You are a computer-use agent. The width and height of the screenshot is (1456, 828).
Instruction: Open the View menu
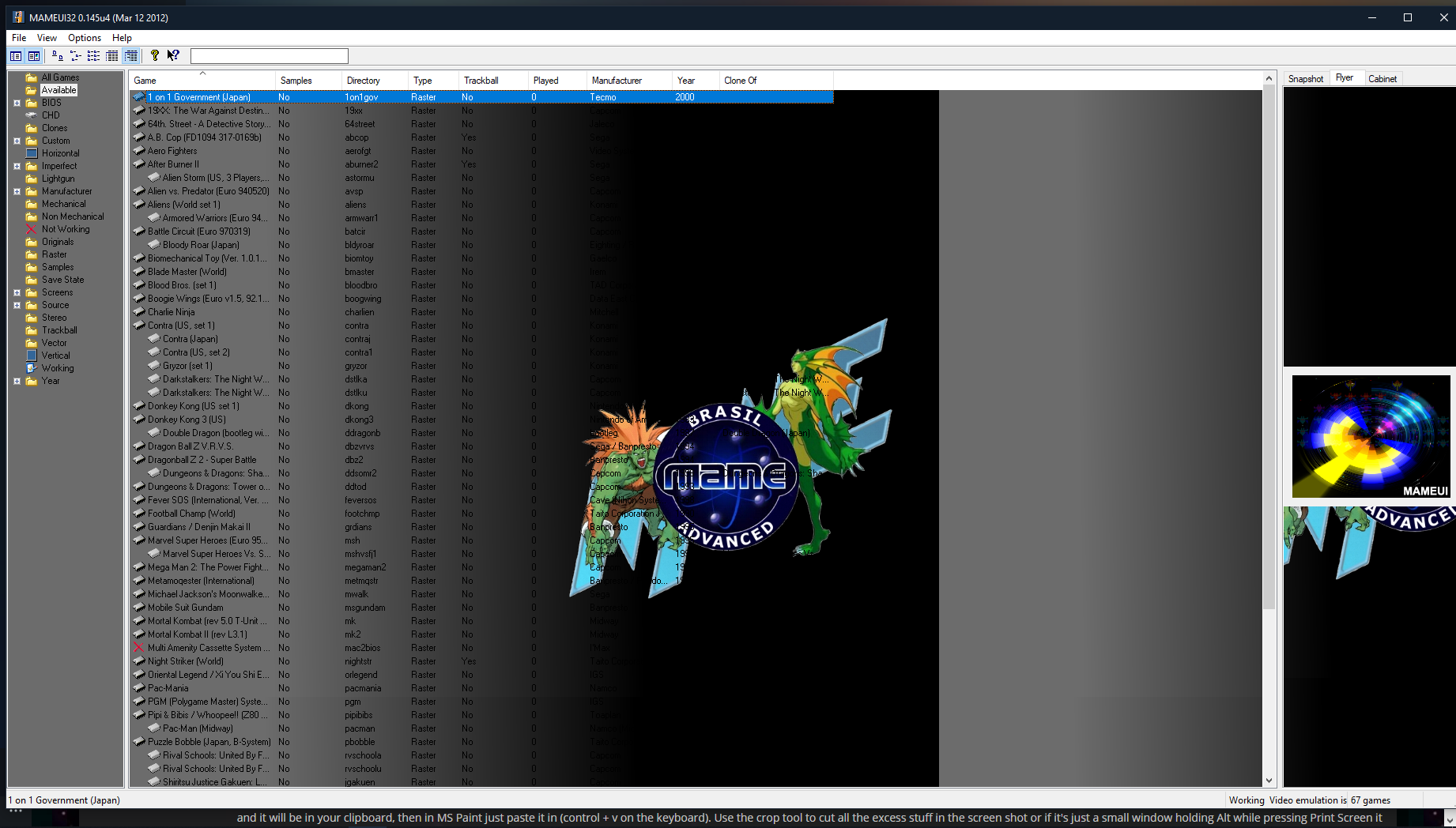pos(47,38)
